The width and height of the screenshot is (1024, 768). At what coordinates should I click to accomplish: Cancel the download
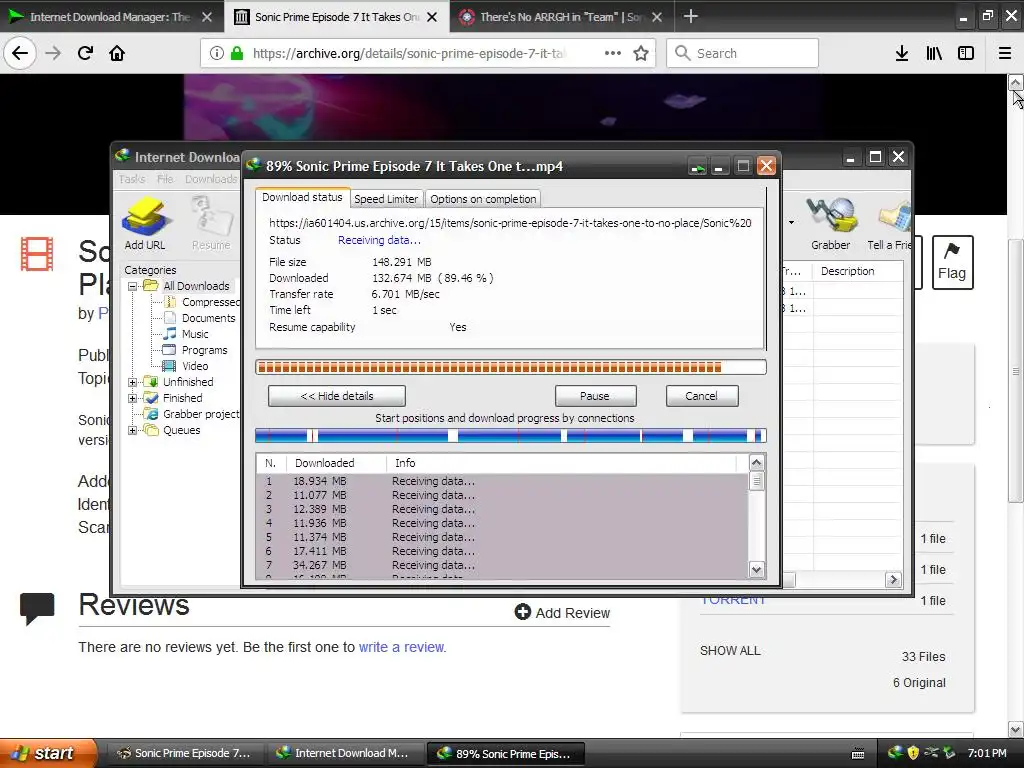point(701,396)
